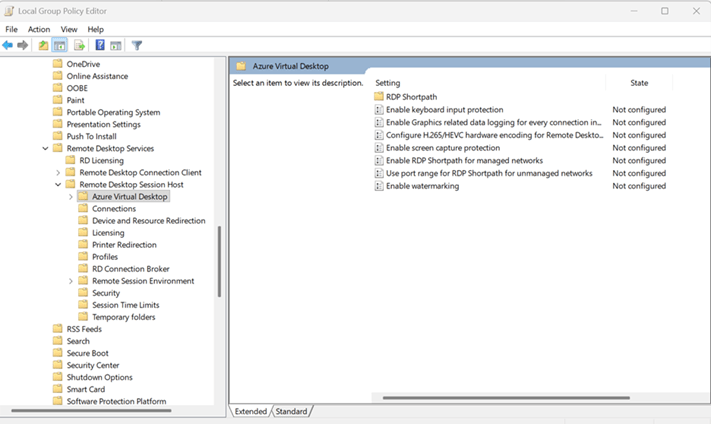Screen dimensions: 711x424
Task: Open the Action menu
Action: [x=39, y=29]
